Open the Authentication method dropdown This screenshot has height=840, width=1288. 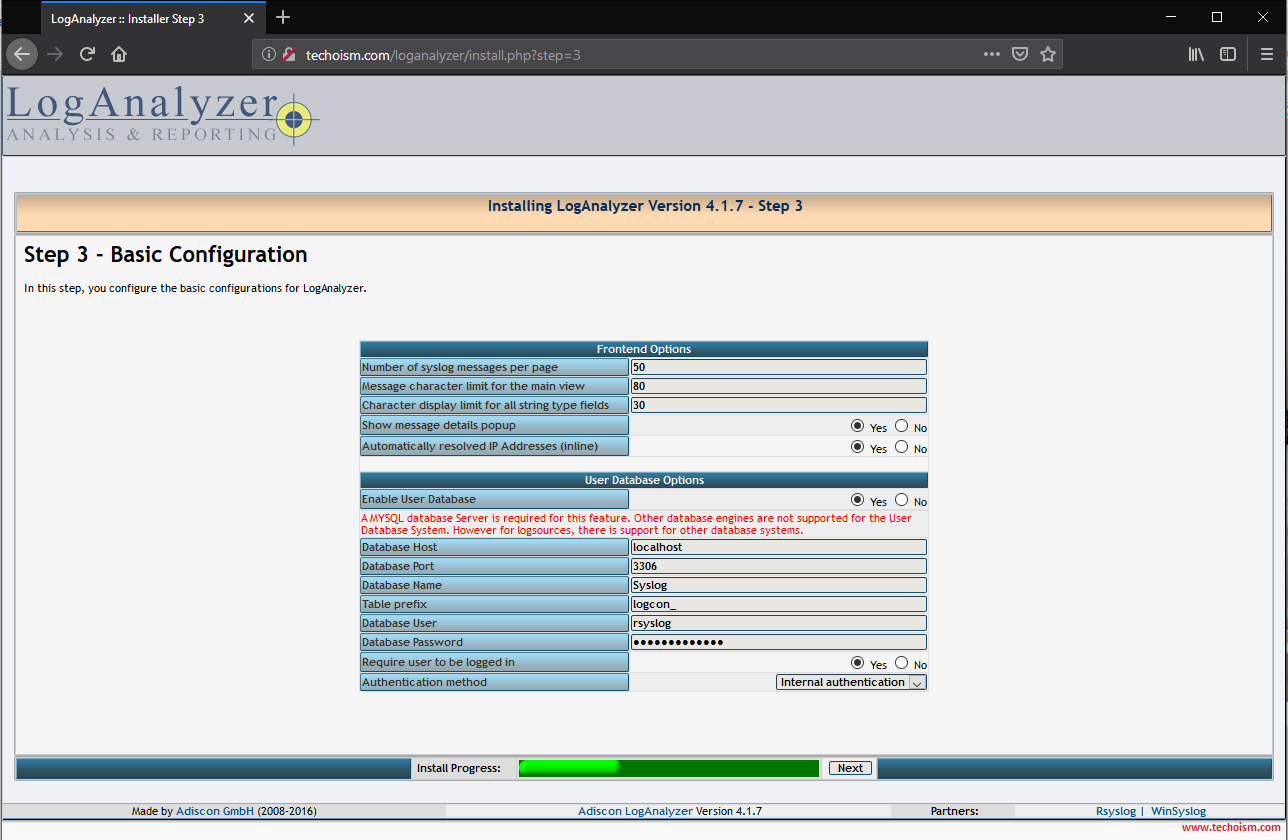point(851,682)
